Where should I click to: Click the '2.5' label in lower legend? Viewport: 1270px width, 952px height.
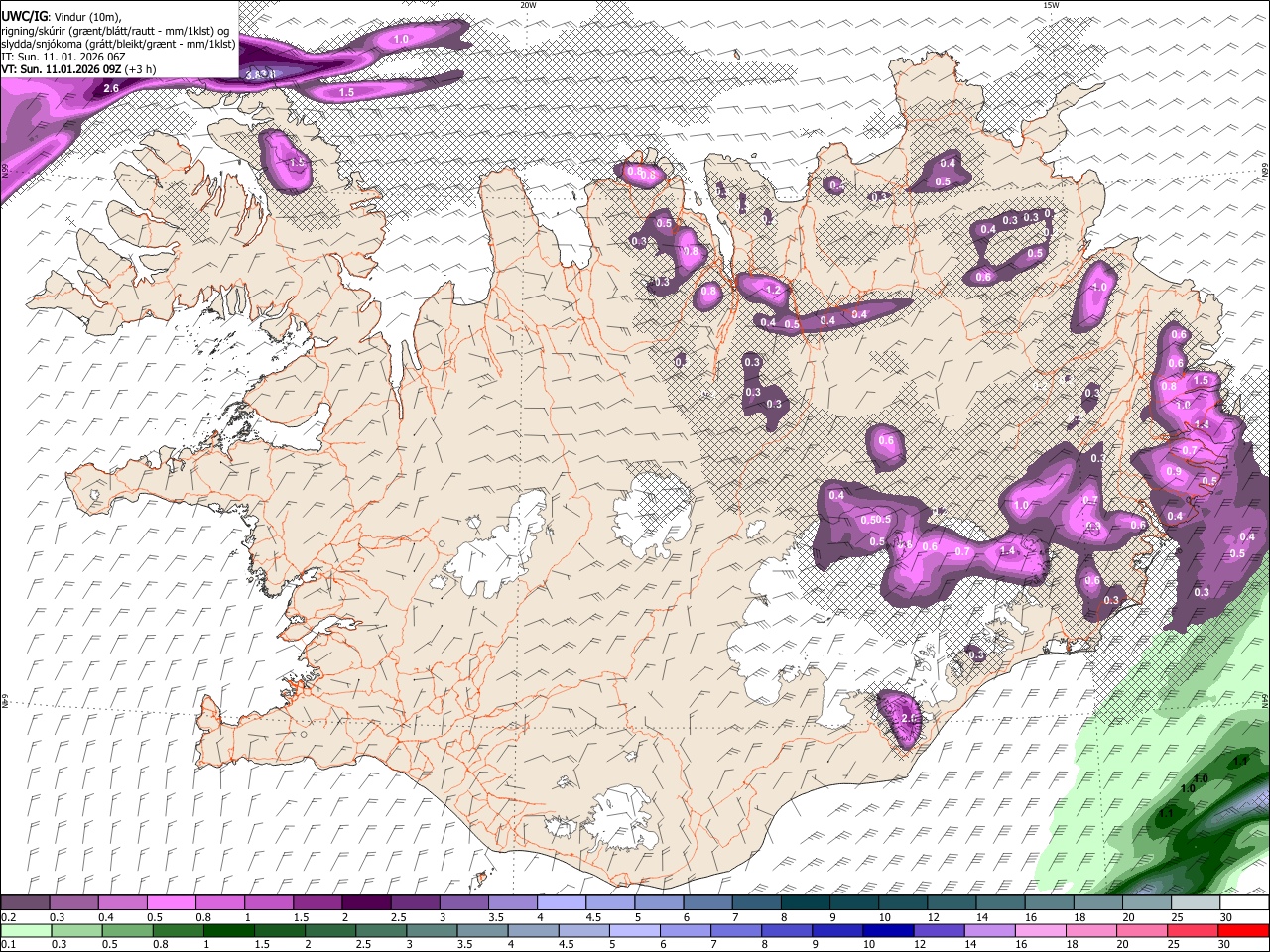(363, 943)
